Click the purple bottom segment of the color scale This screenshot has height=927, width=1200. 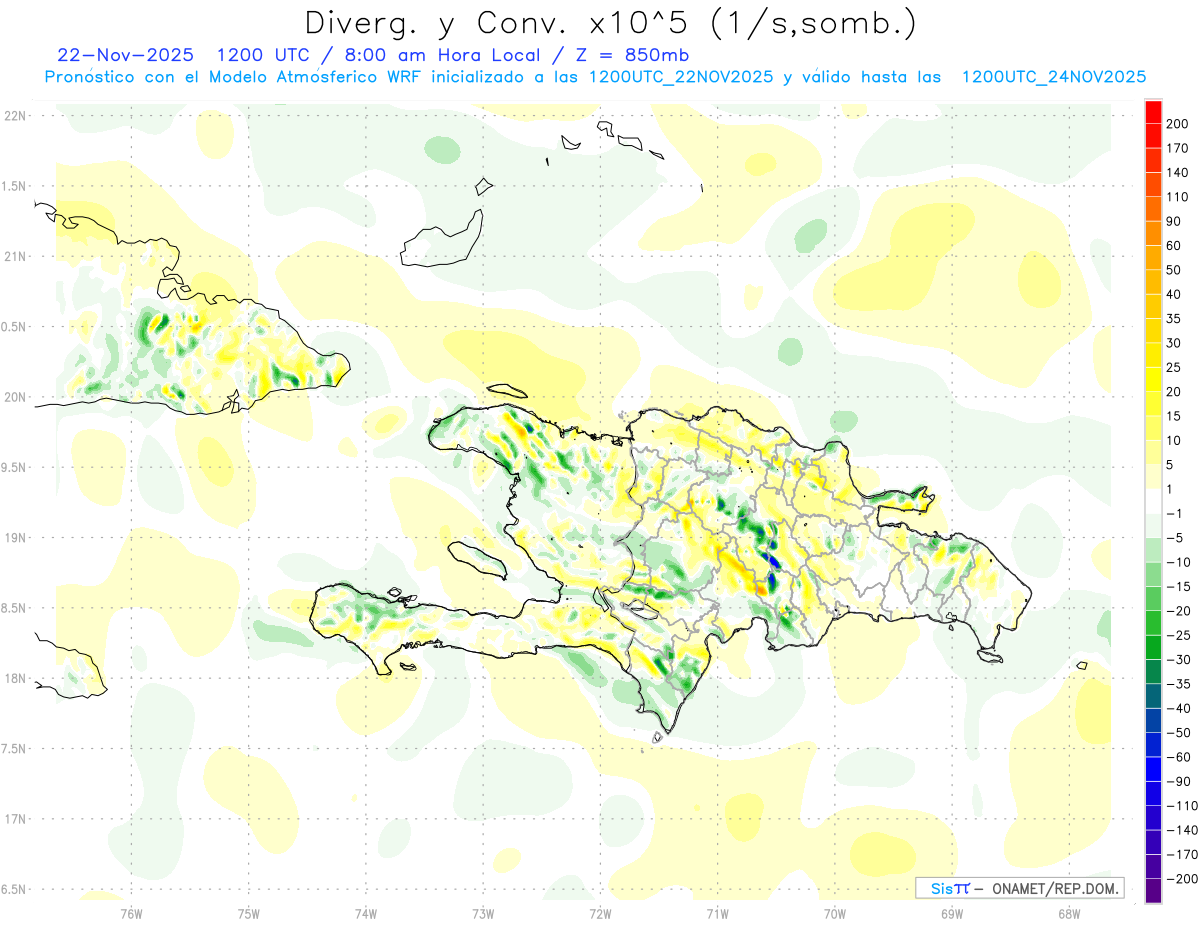1153,890
